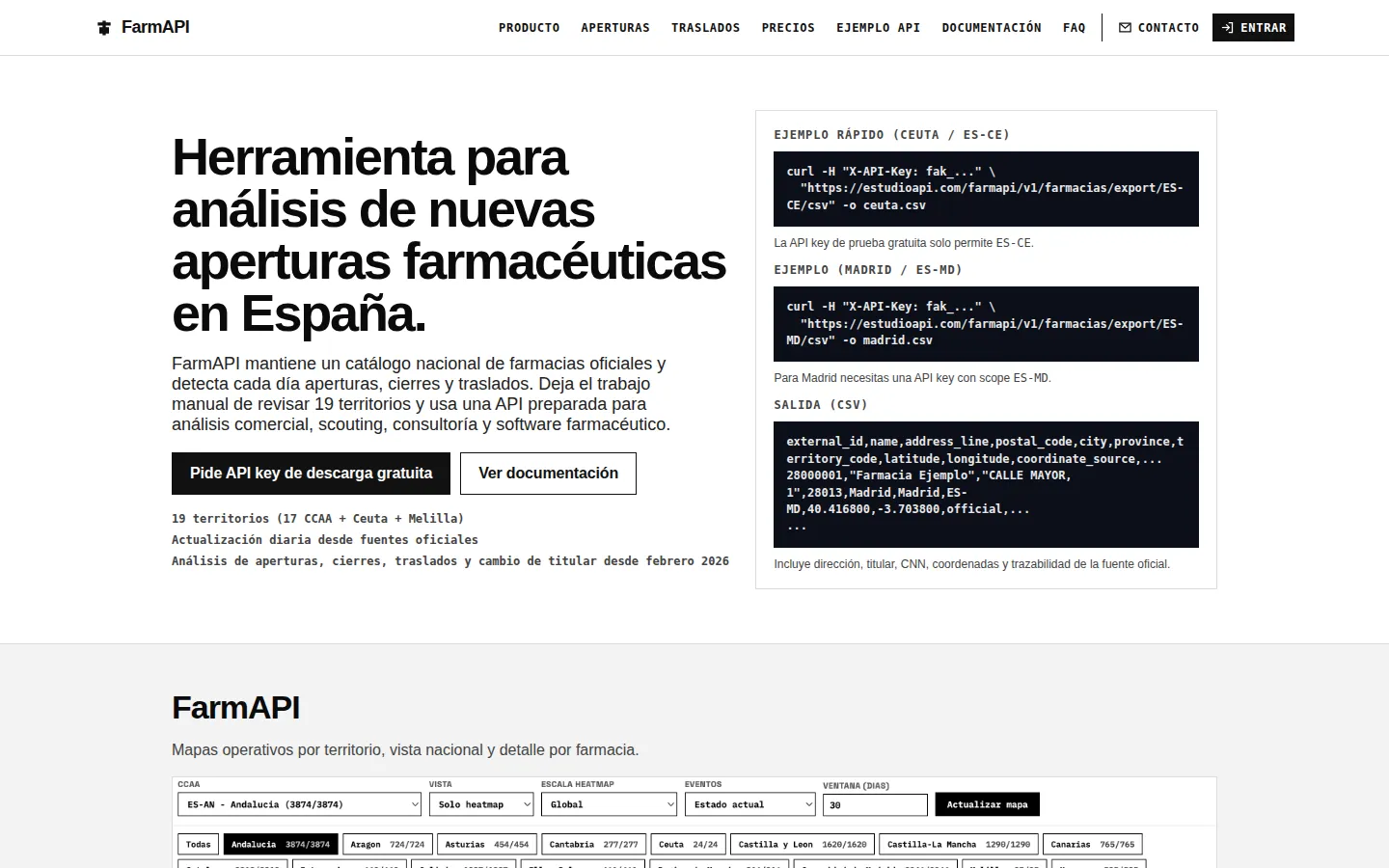Open Ejemplo API nav link
Viewport: 1389px width, 868px height.
pyautogui.click(x=878, y=28)
